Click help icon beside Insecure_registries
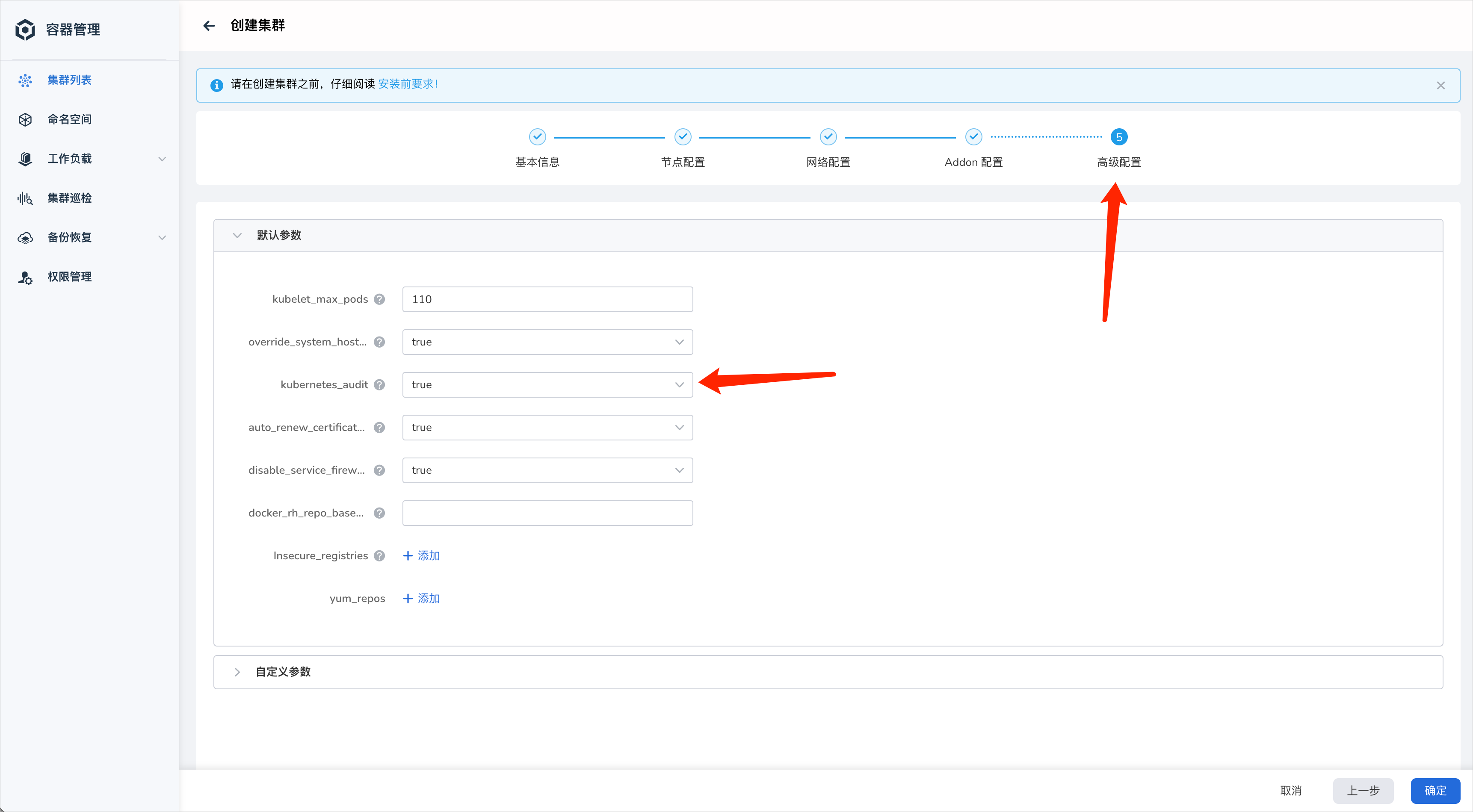Screen dimensions: 1473x812 379,556
